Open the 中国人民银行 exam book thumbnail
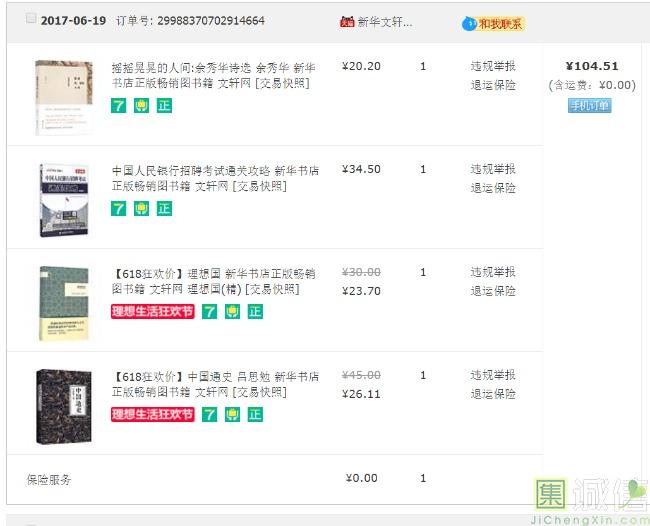This screenshot has height=526, width=650. pos(63,200)
